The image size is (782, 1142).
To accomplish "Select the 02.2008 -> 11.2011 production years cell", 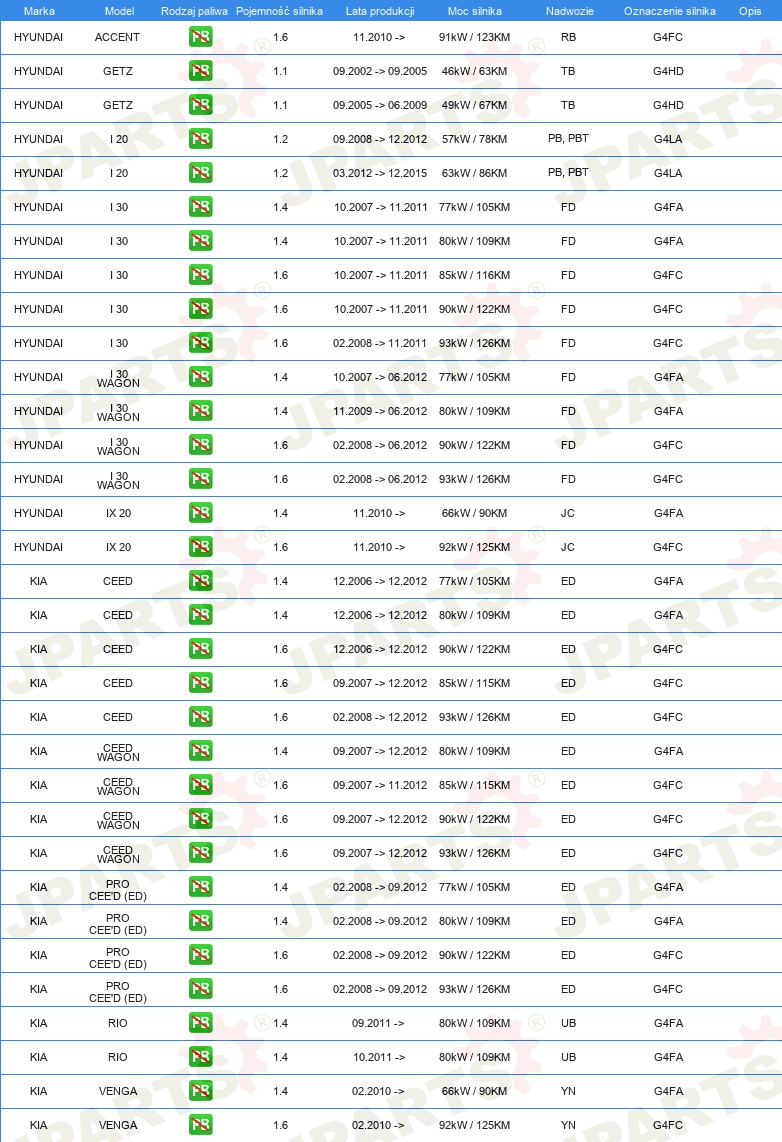I will click(380, 343).
